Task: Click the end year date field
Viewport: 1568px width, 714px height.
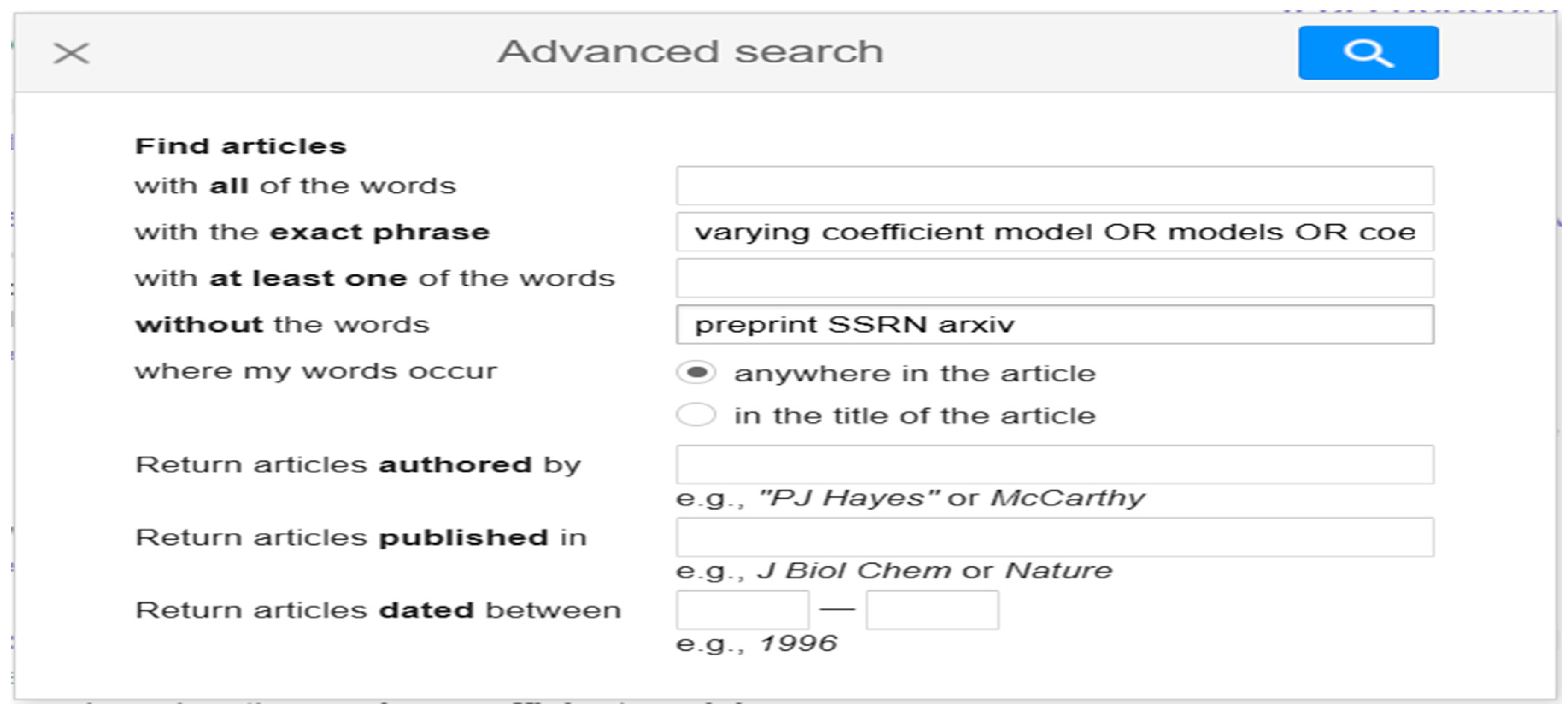Action: 932,610
